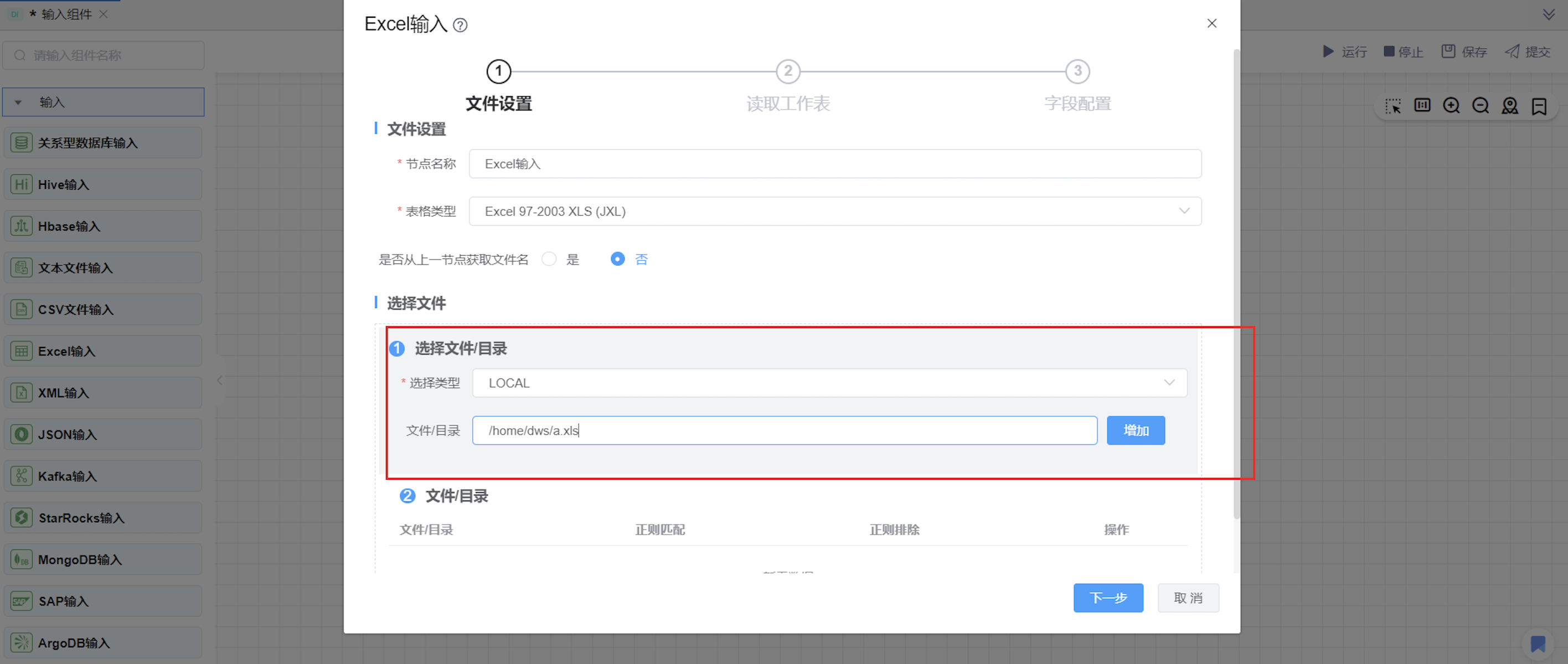Select the 否 radio option
Image resolution: width=1568 pixels, height=664 pixels.
tap(617, 259)
